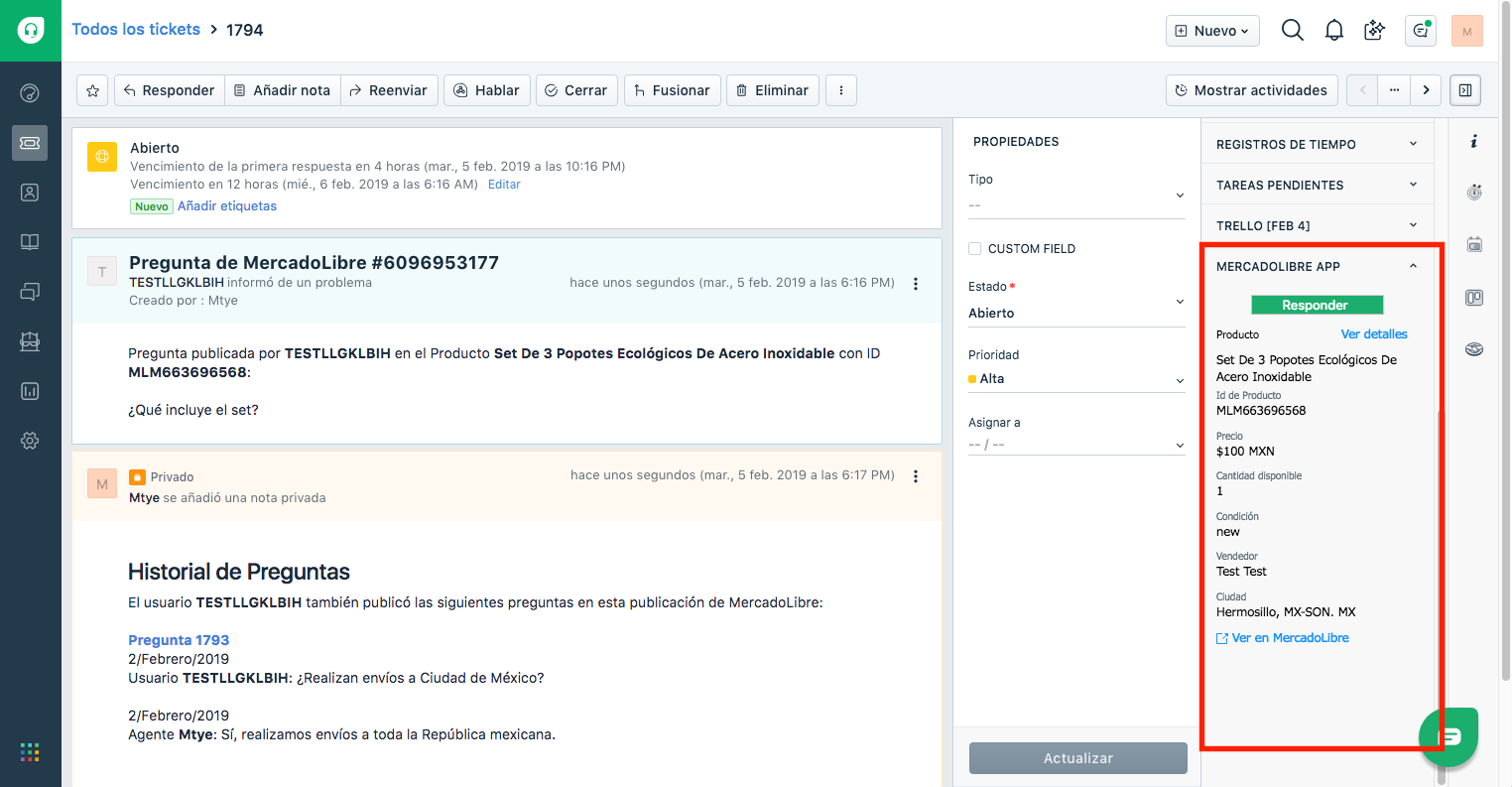The width and height of the screenshot is (1512, 787).
Task: Open the Freshdesk logo home icon
Action: pos(30,30)
